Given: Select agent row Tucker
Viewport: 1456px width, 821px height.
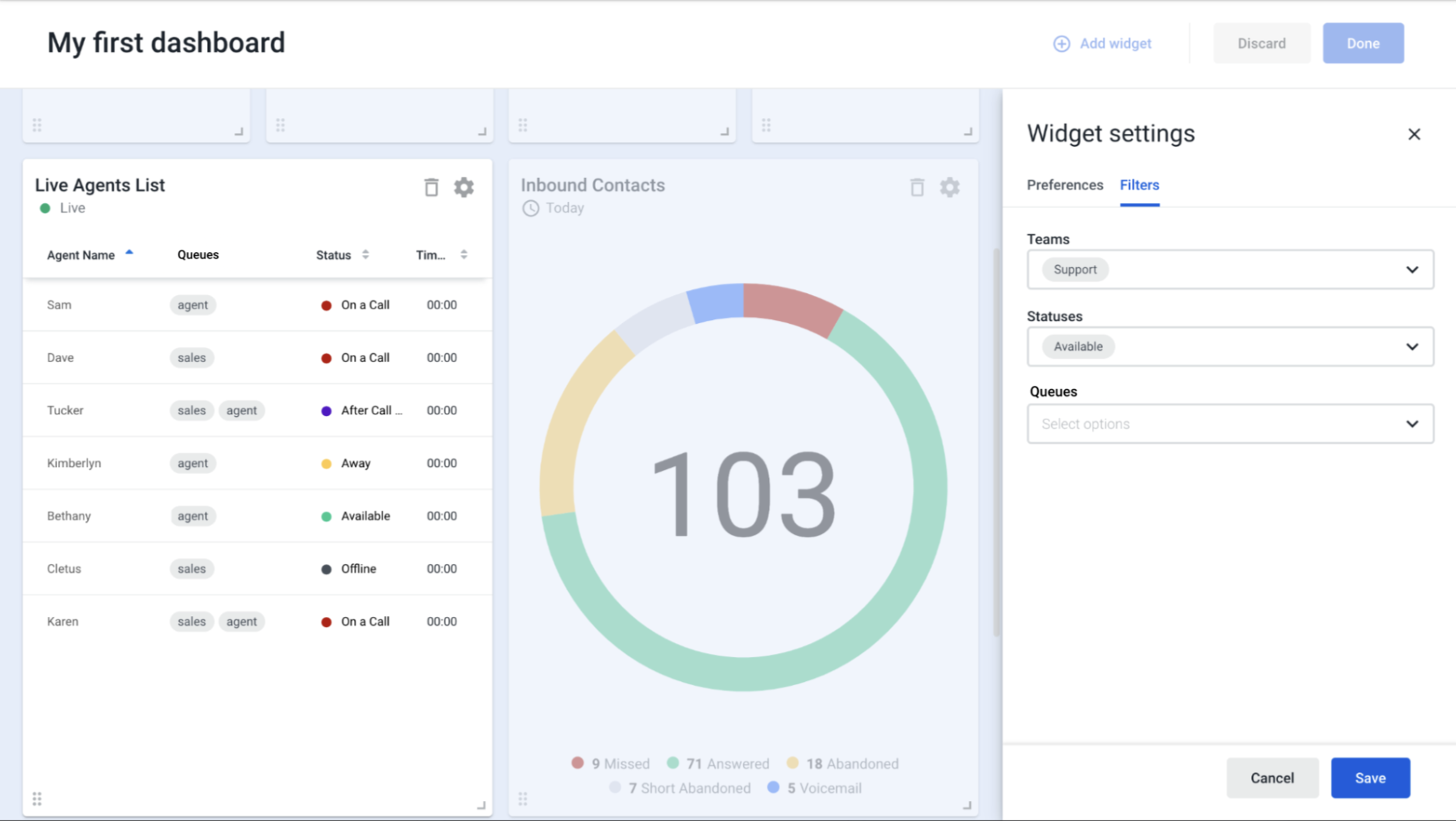Looking at the screenshot, I should [x=257, y=410].
